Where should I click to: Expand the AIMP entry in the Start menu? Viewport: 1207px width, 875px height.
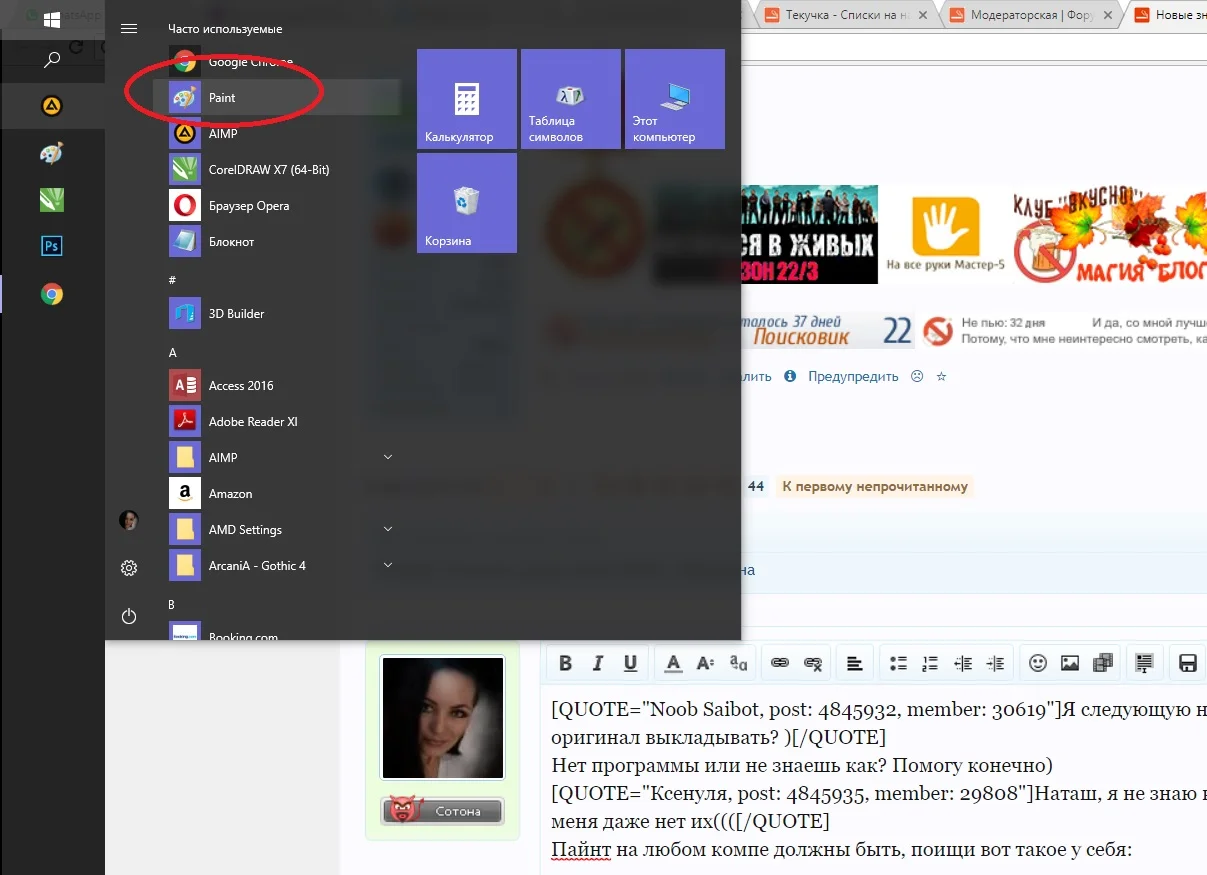pyautogui.click(x=387, y=457)
